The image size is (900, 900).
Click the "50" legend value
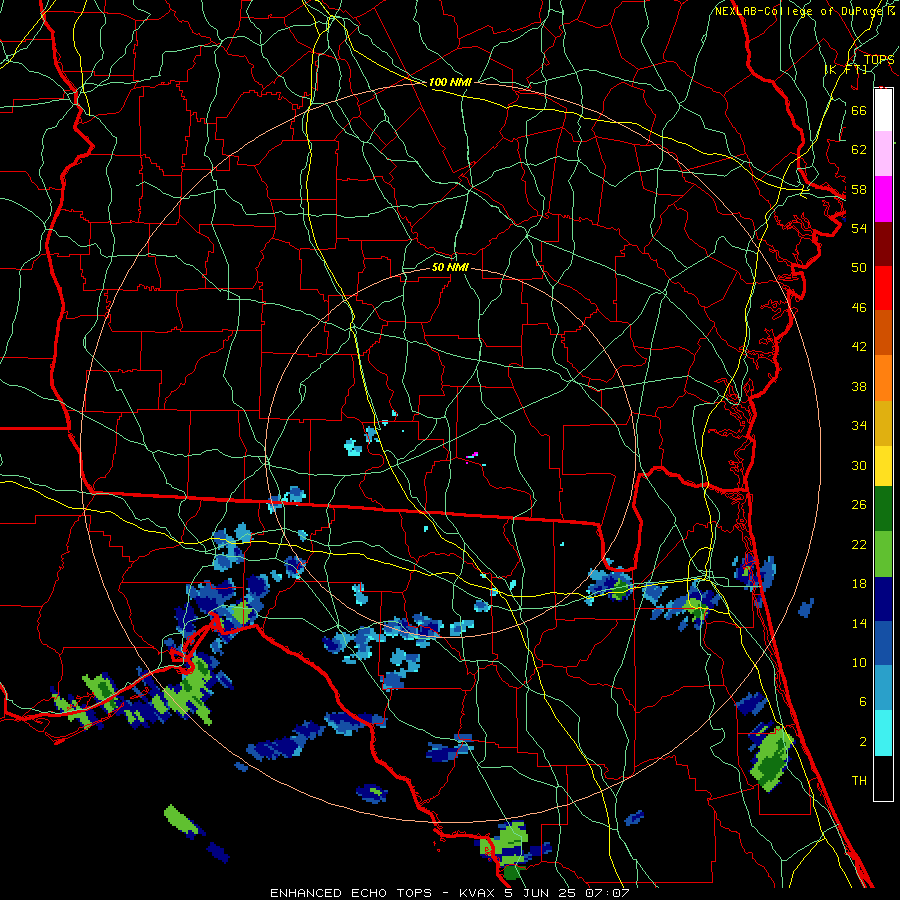coord(859,268)
